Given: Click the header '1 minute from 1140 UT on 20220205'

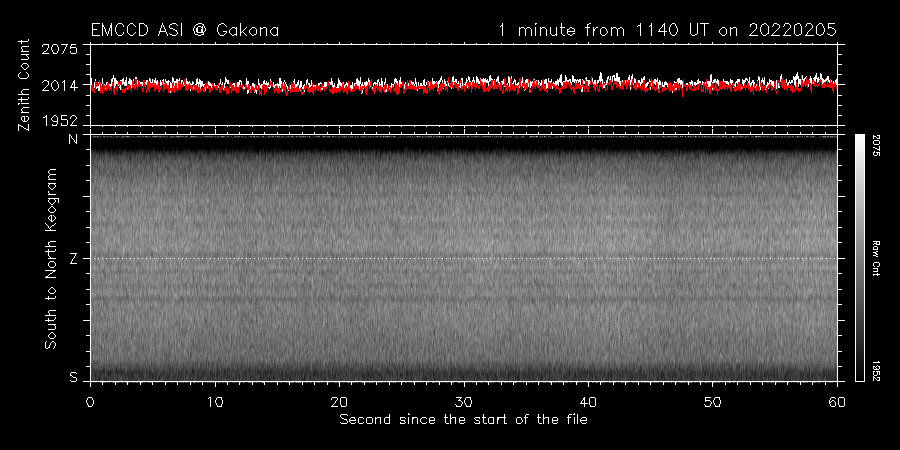Looking at the screenshot, I should [x=667, y=30].
